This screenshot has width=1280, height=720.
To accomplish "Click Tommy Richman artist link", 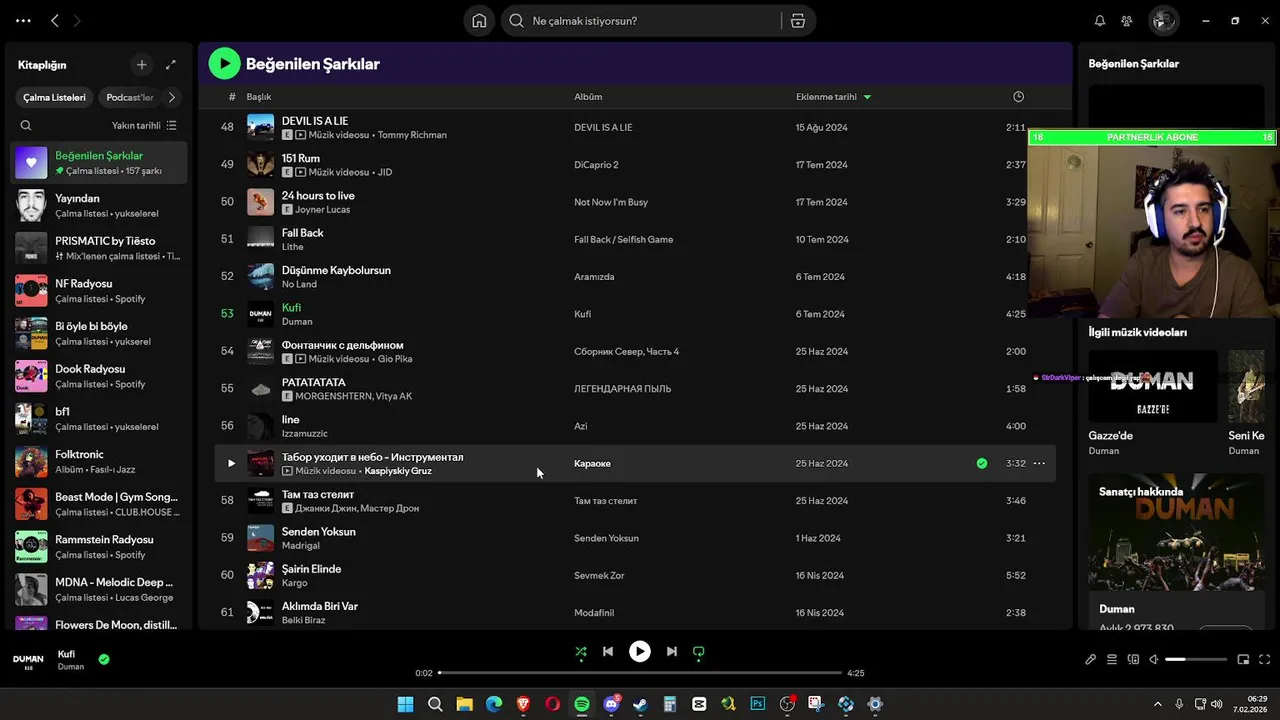I will click(x=412, y=135).
